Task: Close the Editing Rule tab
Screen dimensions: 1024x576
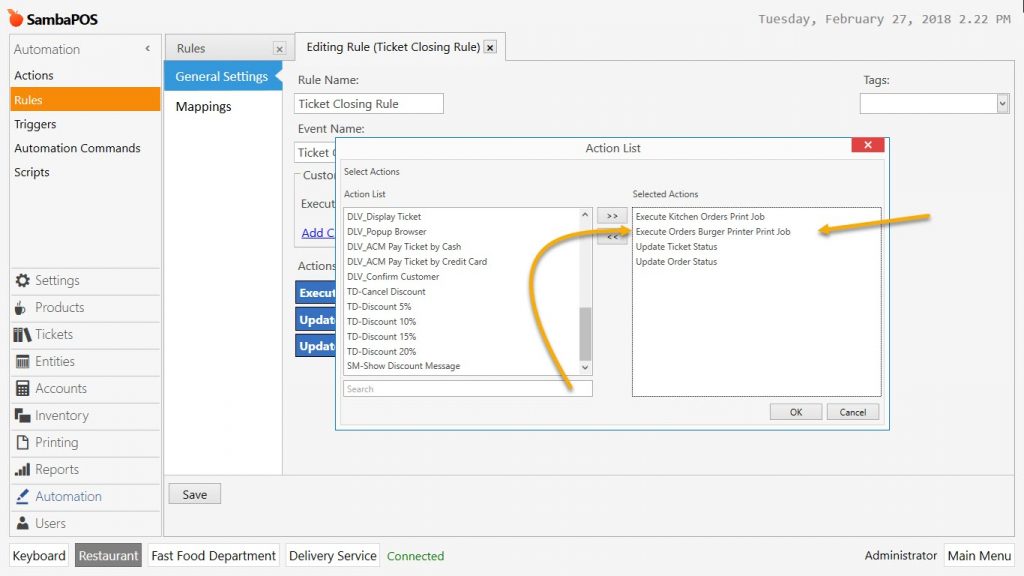Action: tap(490, 47)
